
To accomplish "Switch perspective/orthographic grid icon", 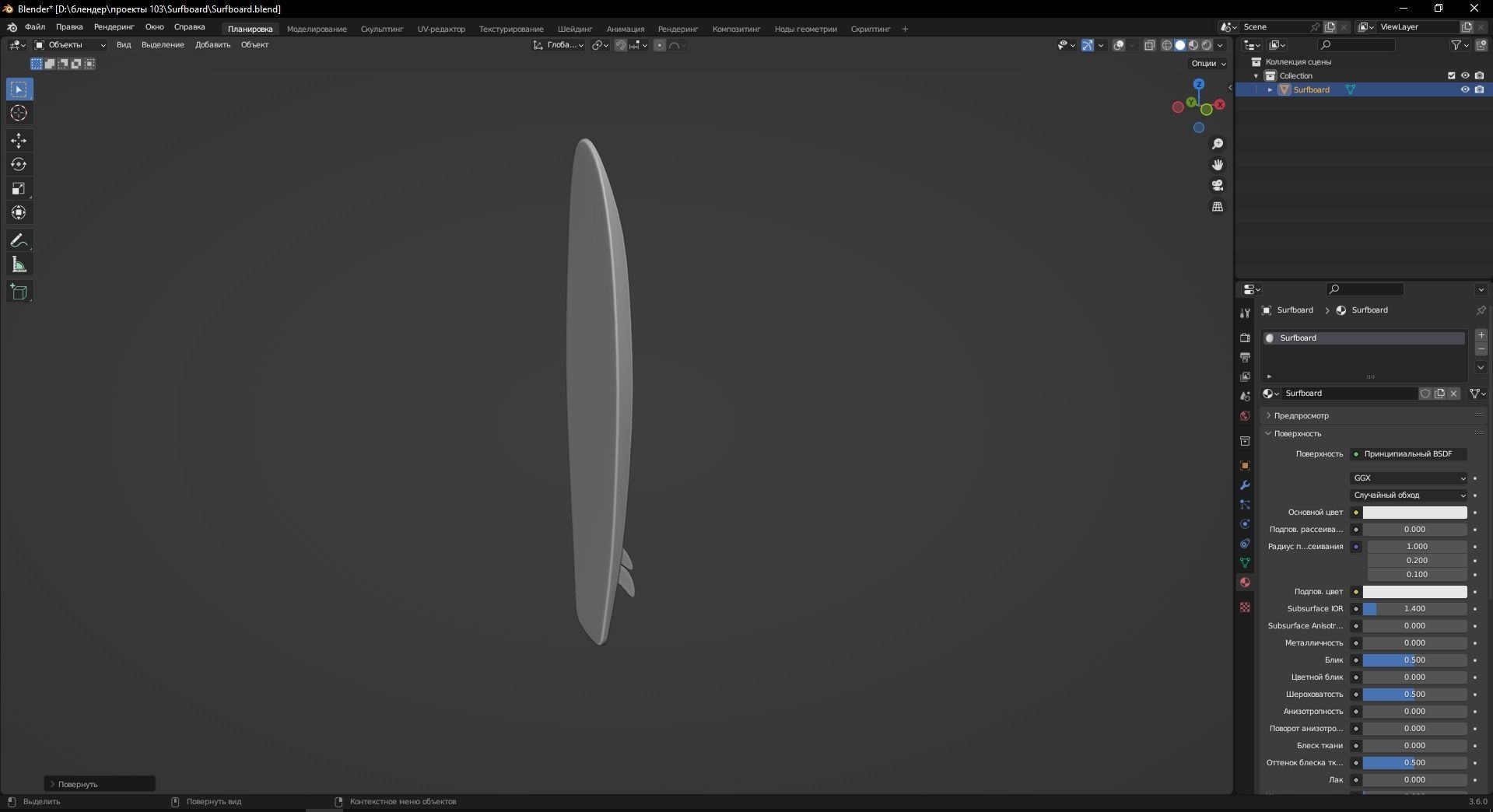I will [x=1218, y=207].
